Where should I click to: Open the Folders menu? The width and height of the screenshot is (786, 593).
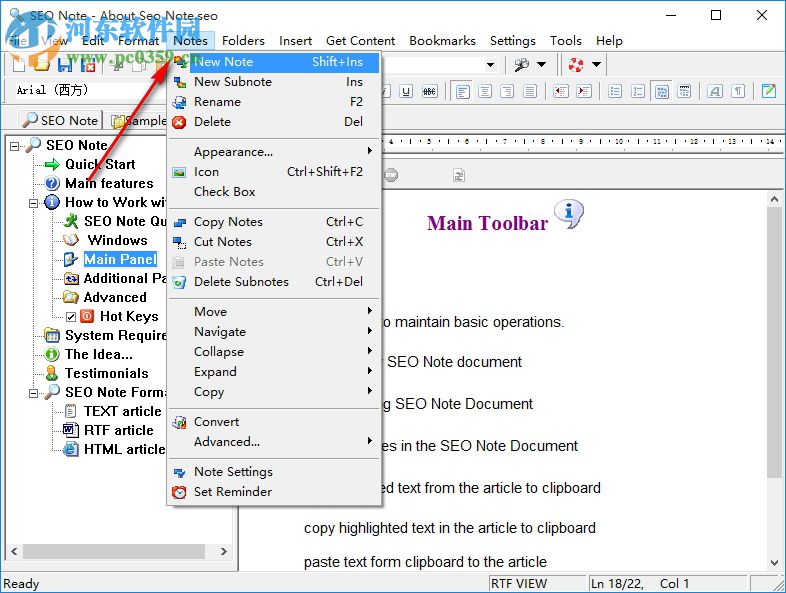243,41
